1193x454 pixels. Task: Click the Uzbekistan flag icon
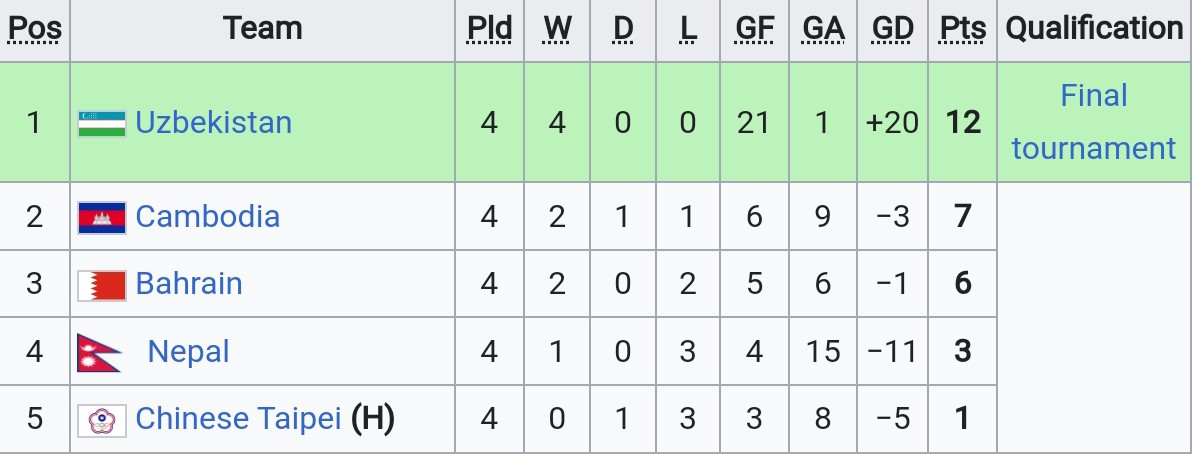(102, 123)
